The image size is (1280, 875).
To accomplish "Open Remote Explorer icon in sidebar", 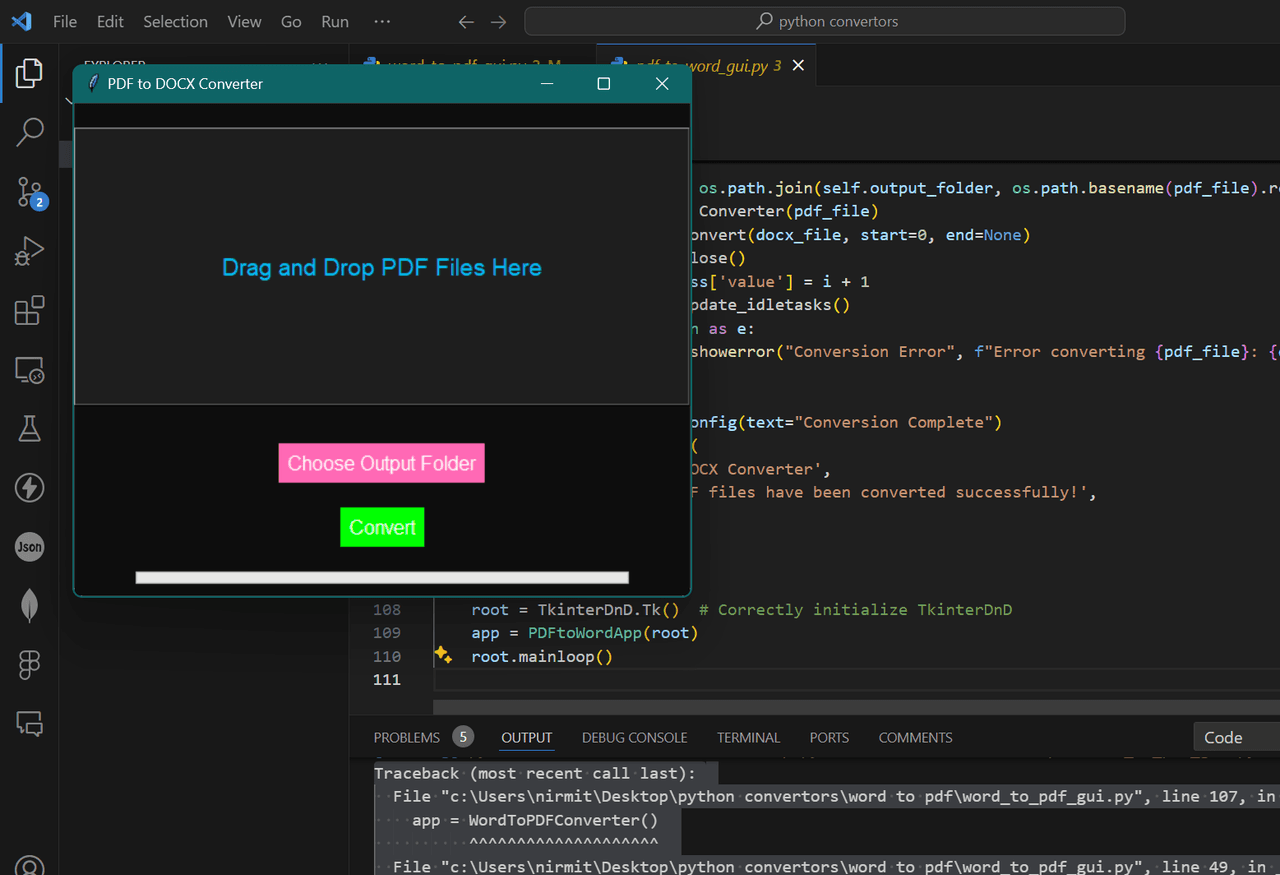I will pyautogui.click(x=29, y=371).
